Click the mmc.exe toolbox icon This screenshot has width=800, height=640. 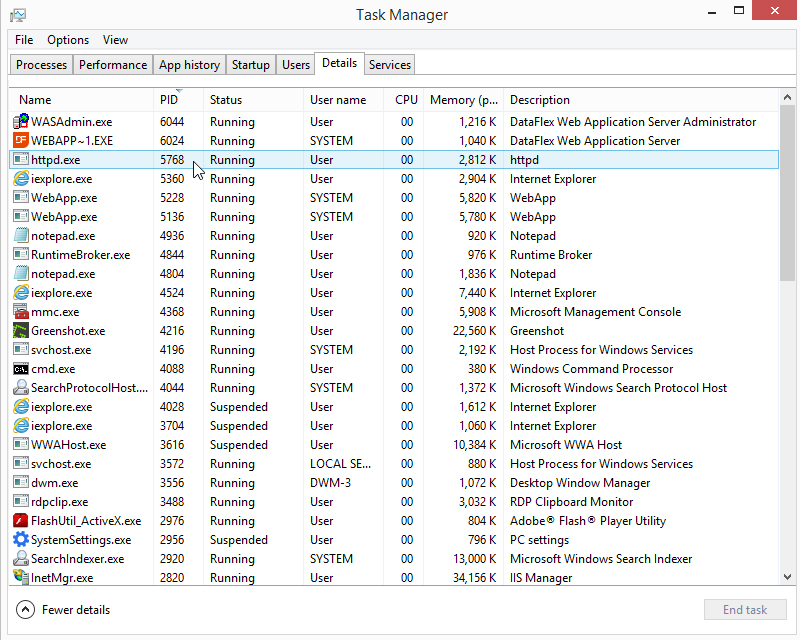click(x=20, y=311)
